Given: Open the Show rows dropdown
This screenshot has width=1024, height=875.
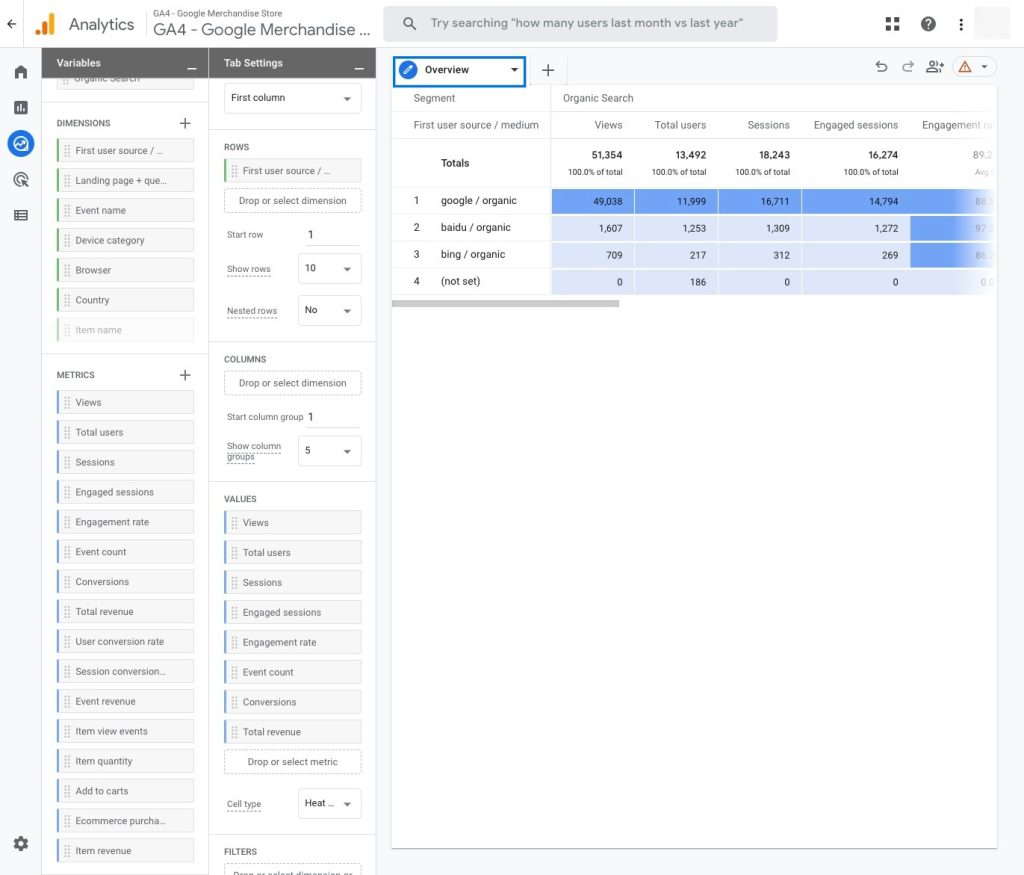Looking at the screenshot, I should pos(330,269).
